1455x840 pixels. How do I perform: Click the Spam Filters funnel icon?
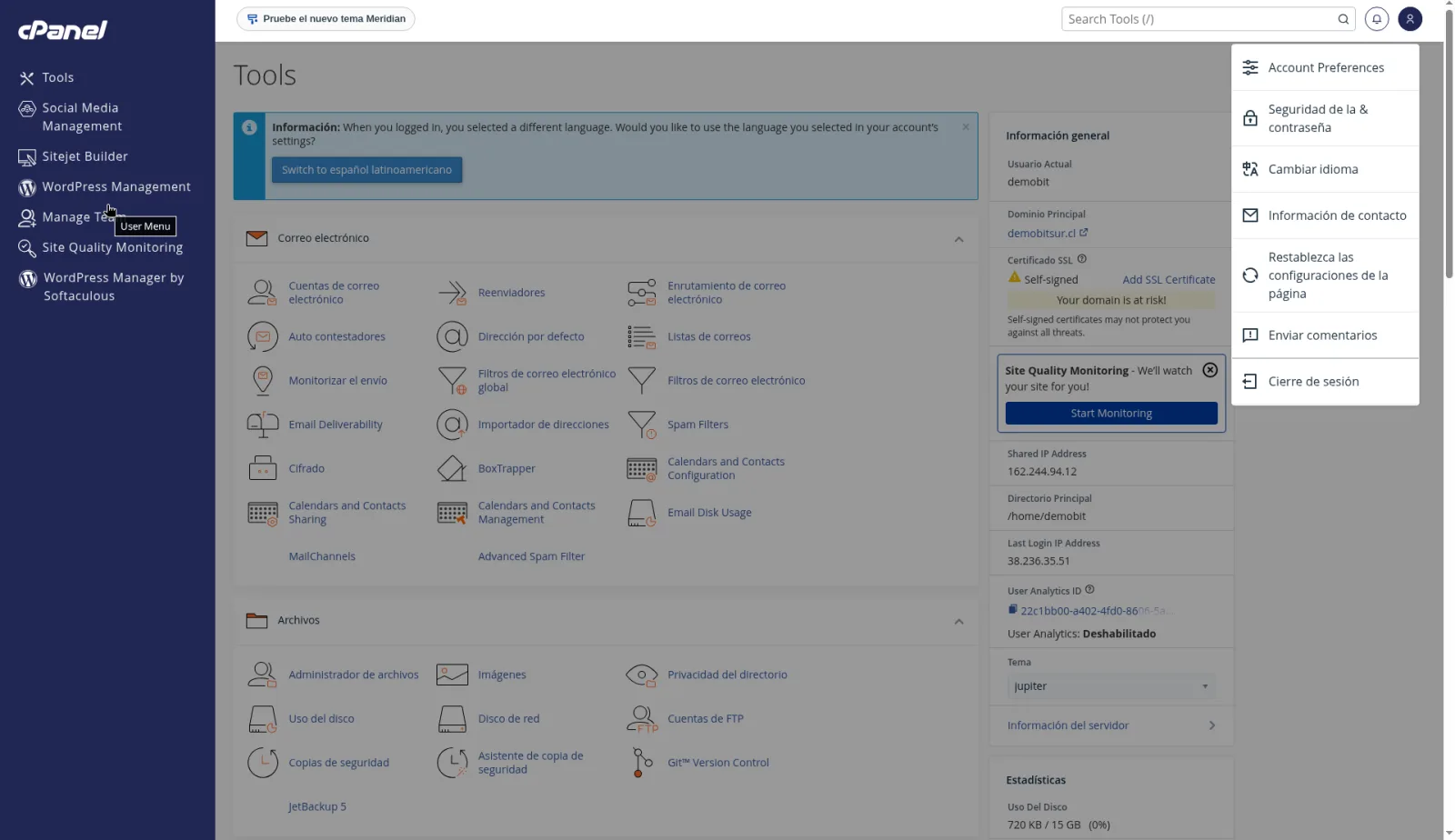pos(641,425)
